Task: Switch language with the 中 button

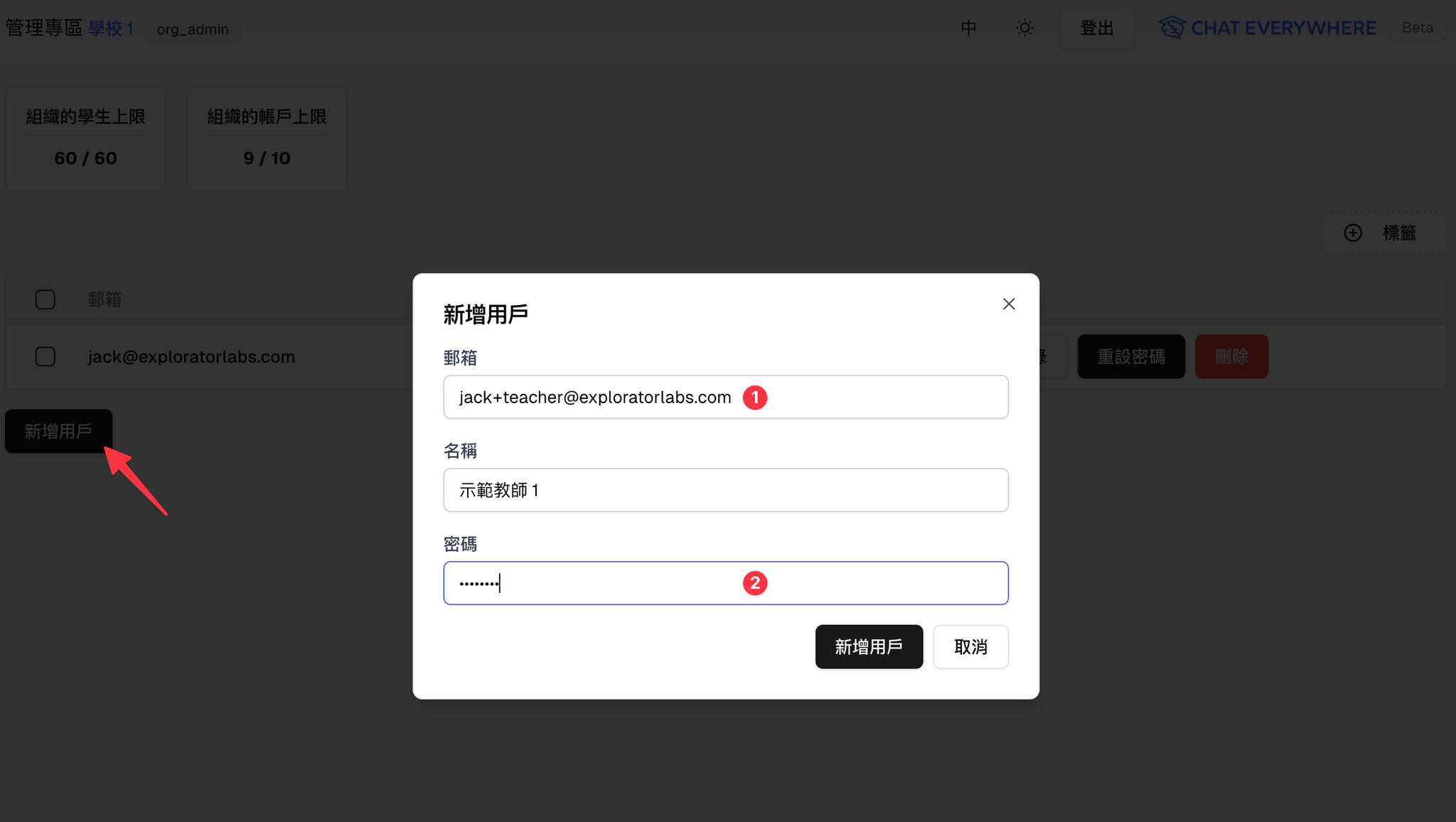Action: point(968,28)
